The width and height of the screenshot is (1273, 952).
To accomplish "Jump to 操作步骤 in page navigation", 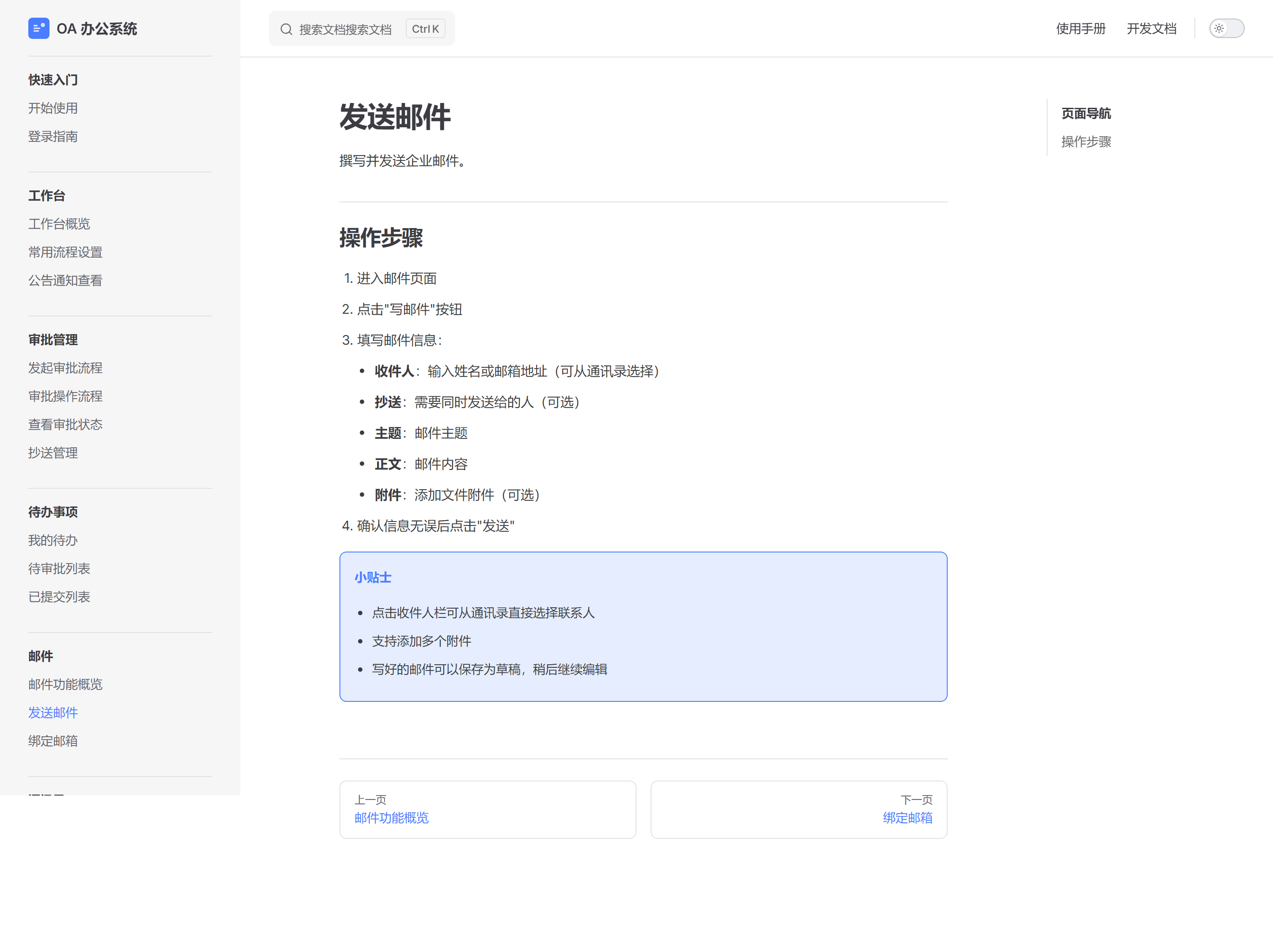I will (x=1086, y=141).
